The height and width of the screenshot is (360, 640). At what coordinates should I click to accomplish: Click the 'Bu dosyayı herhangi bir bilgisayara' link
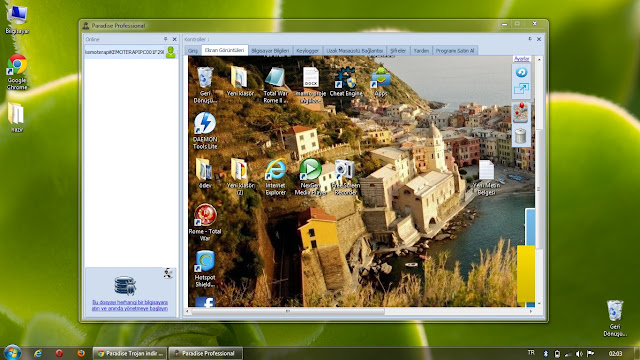click(x=130, y=305)
